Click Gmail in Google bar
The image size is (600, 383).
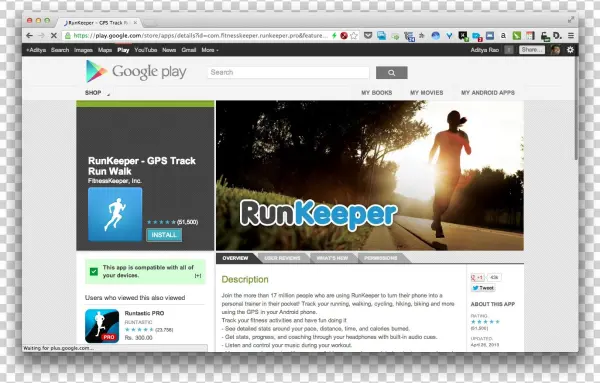pos(189,50)
